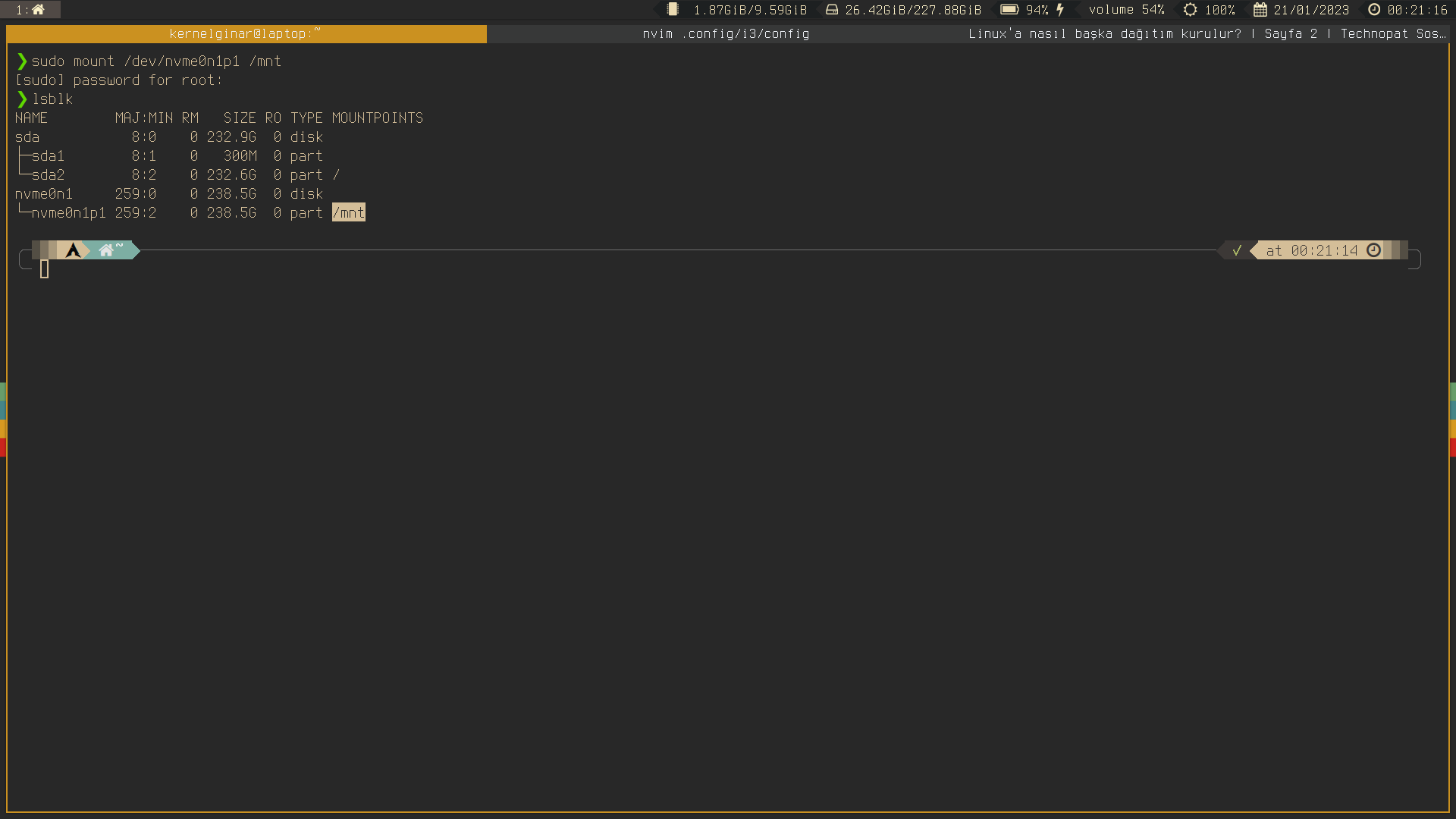Click the calendar date icon
This screenshot has width=1456, height=819.
click(1260, 10)
